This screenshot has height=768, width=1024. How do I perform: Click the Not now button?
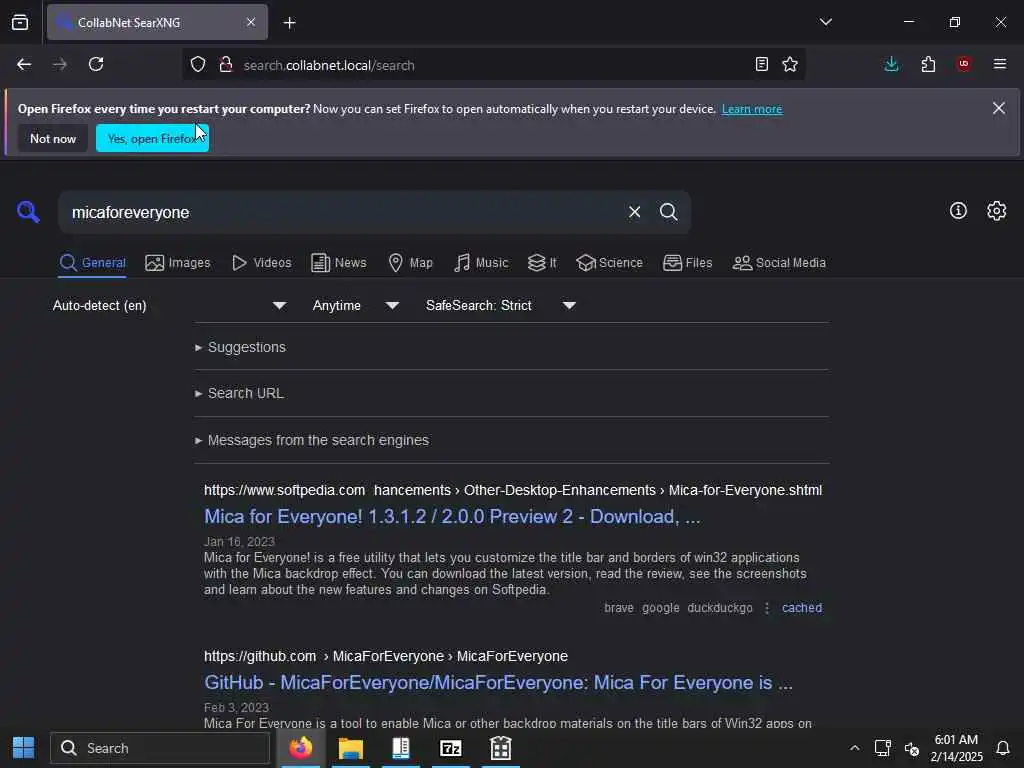point(53,138)
